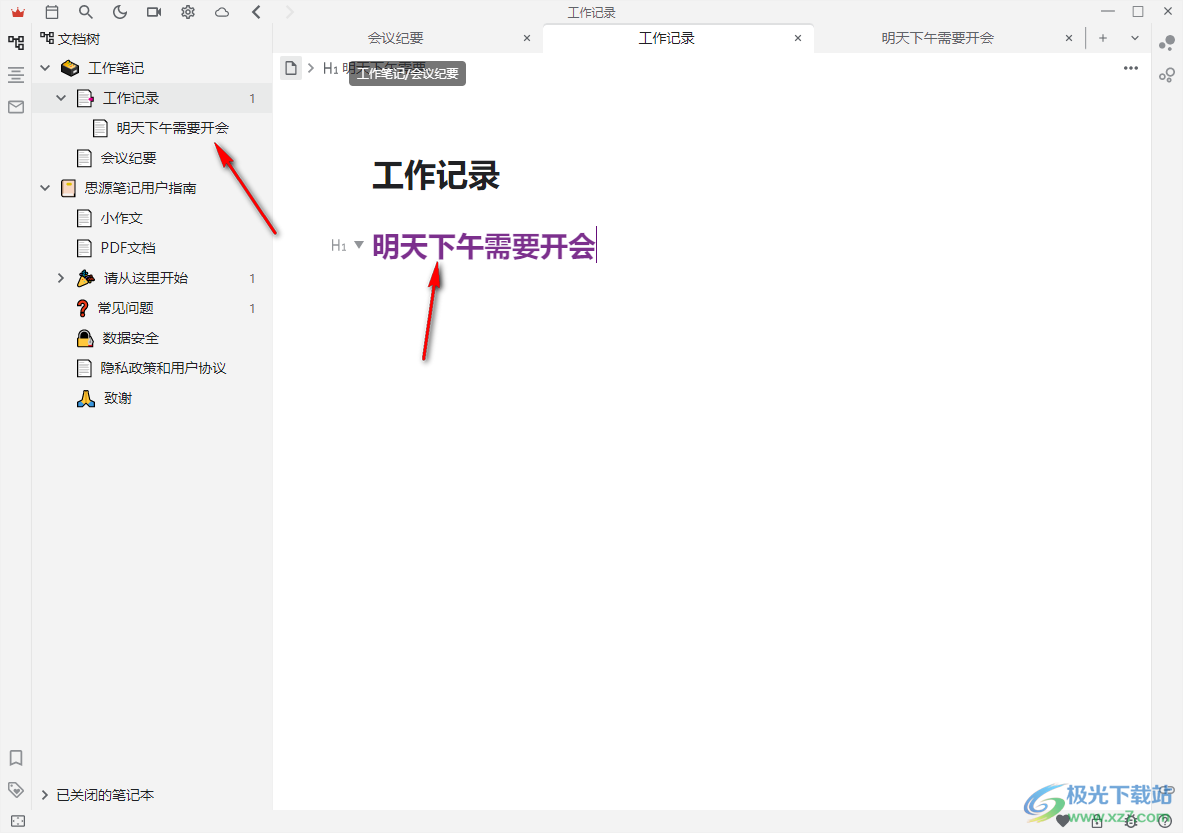Go back with the left arrow

coord(257,12)
